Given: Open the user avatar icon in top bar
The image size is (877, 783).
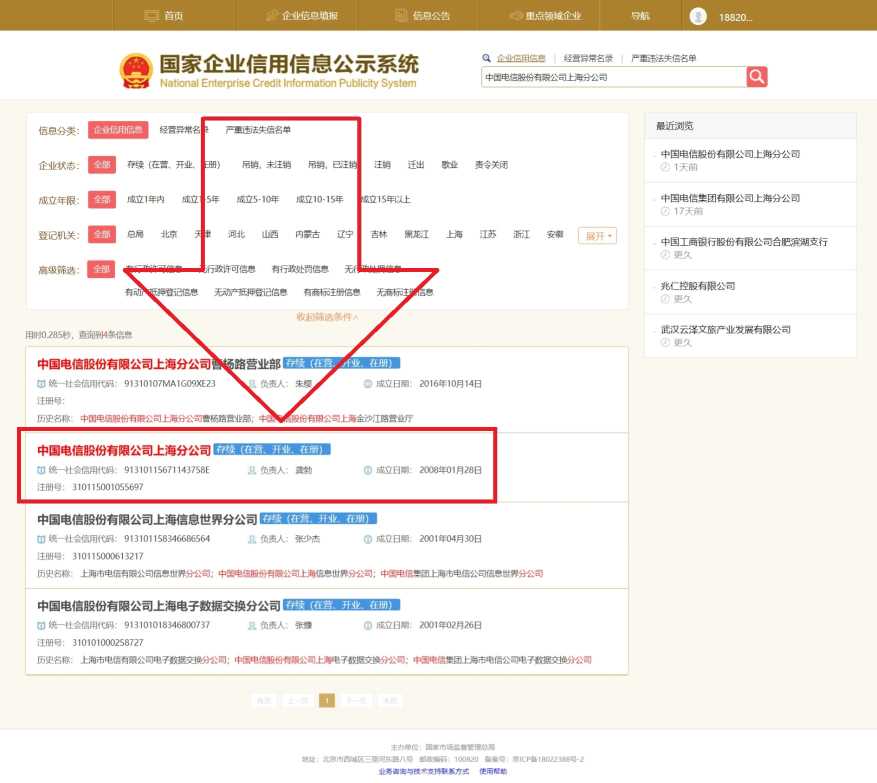Looking at the screenshot, I should tap(697, 16).
